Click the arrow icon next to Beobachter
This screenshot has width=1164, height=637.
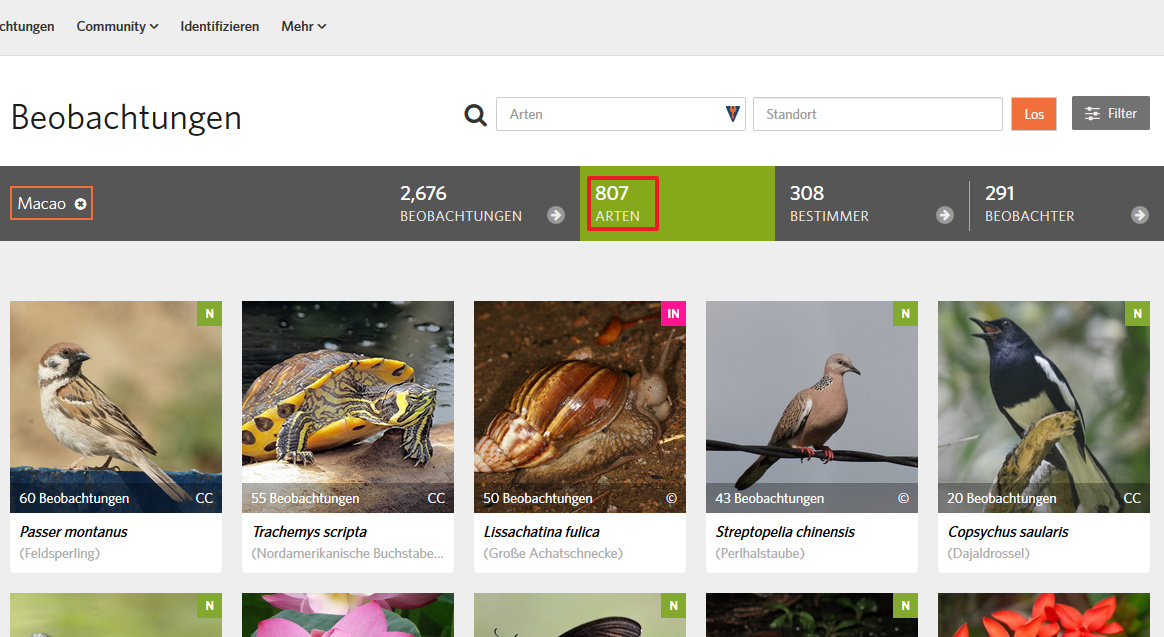tap(1140, 215)
